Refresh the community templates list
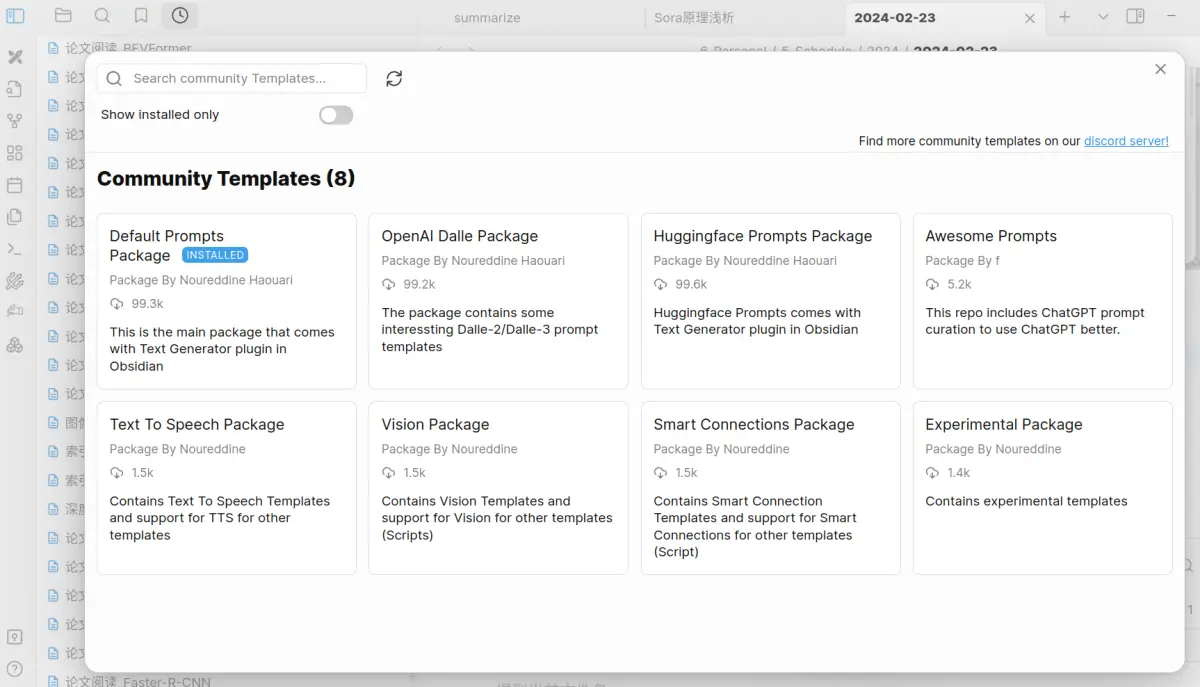 click(x=394, y=79)
